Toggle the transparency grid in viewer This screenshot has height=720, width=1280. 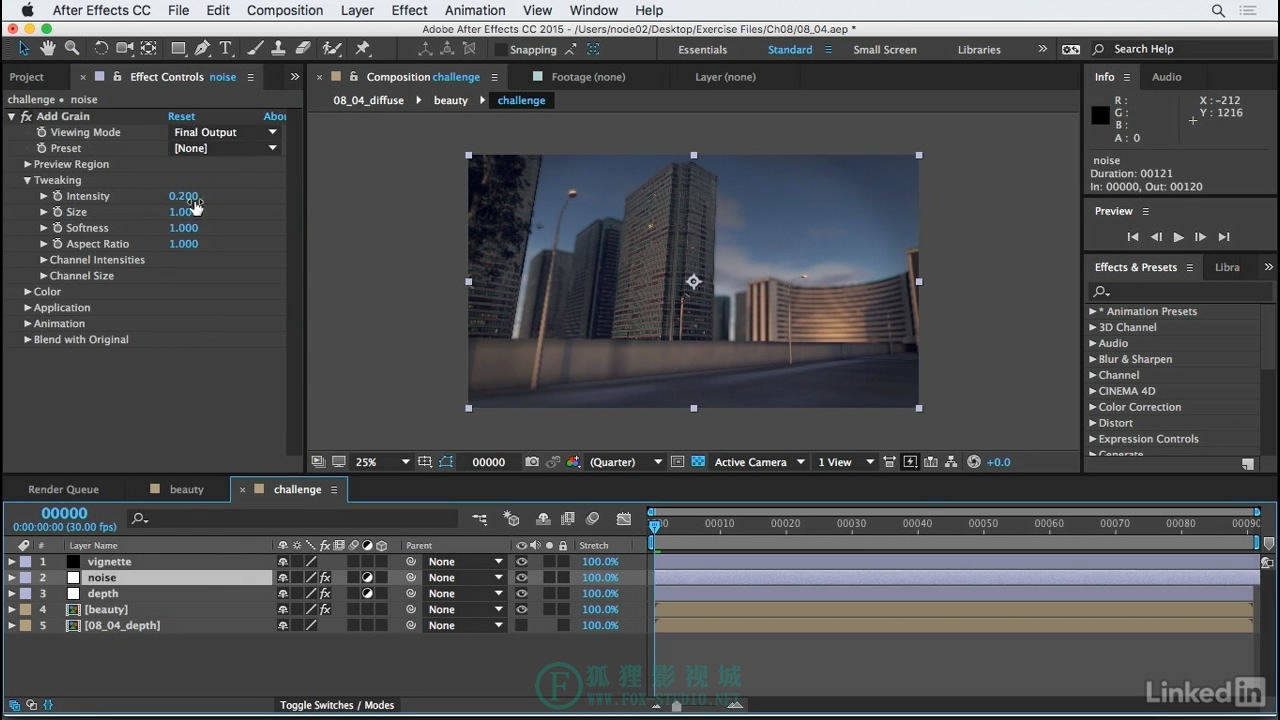point(698,462)
